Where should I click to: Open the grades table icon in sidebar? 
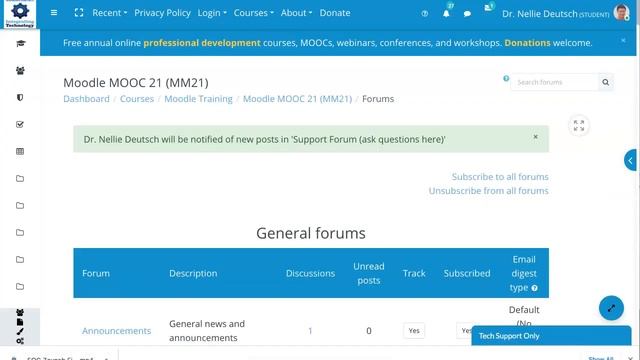pyautogui.click(x=20, y=151)
